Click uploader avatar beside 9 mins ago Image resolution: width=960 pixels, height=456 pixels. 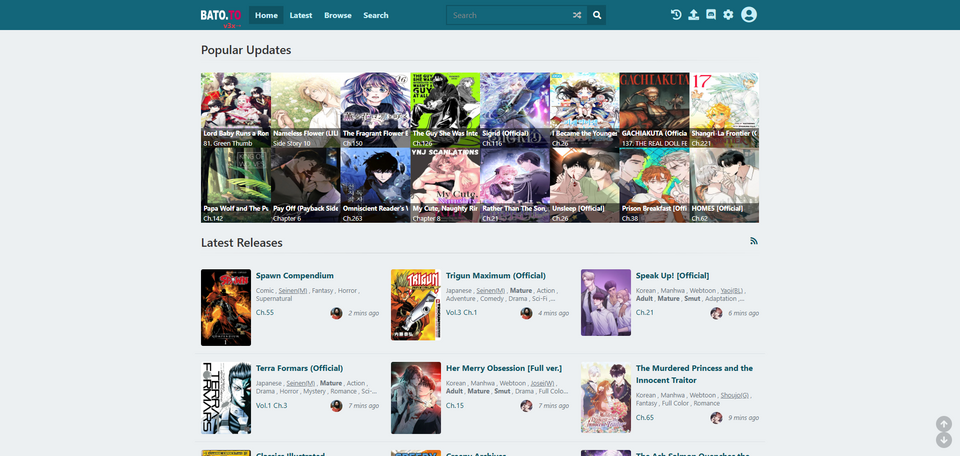pyautogui.click(x=716, y=418)
